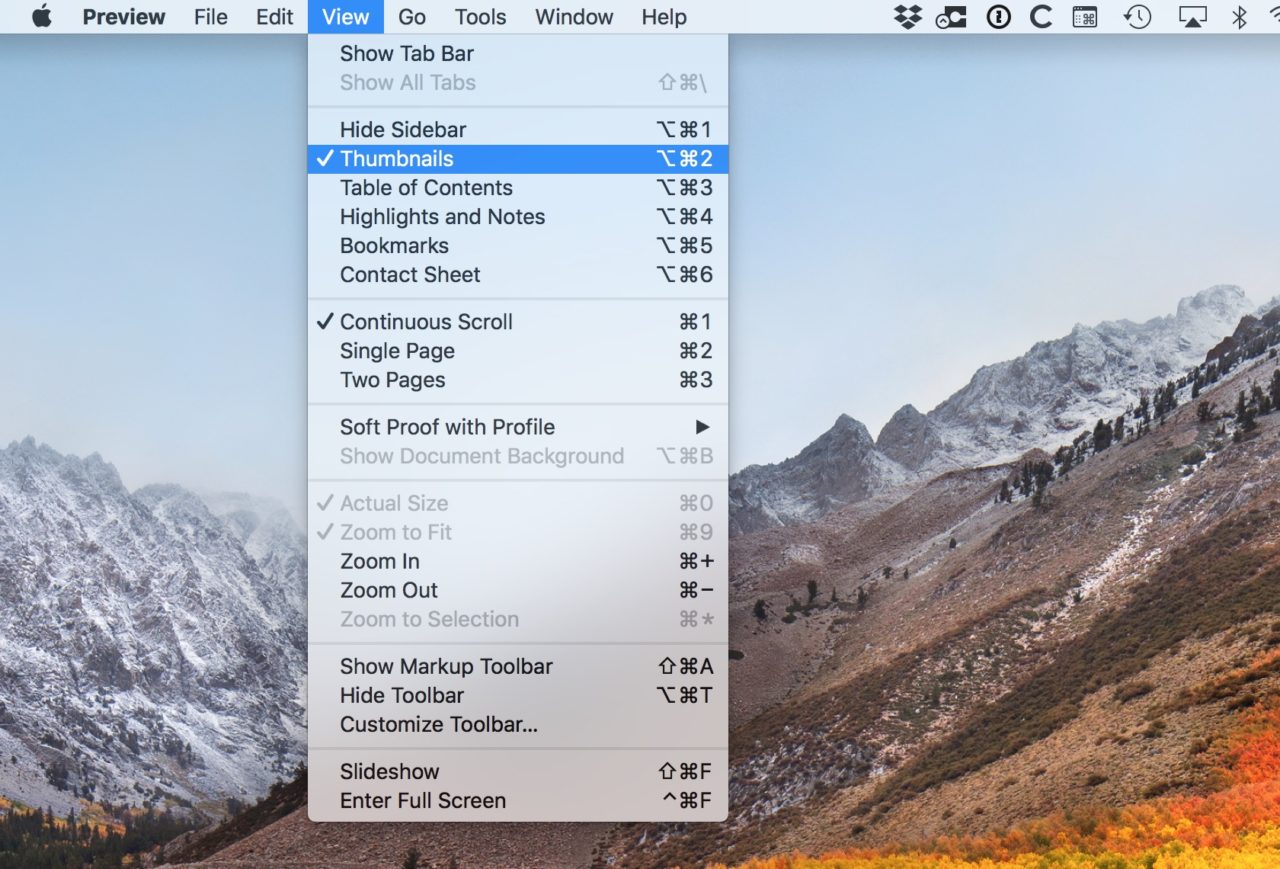The height and width of the screenshot is (869, 1280).
Task: Switch to Two Pages display
Action: (x=518, y=379)
